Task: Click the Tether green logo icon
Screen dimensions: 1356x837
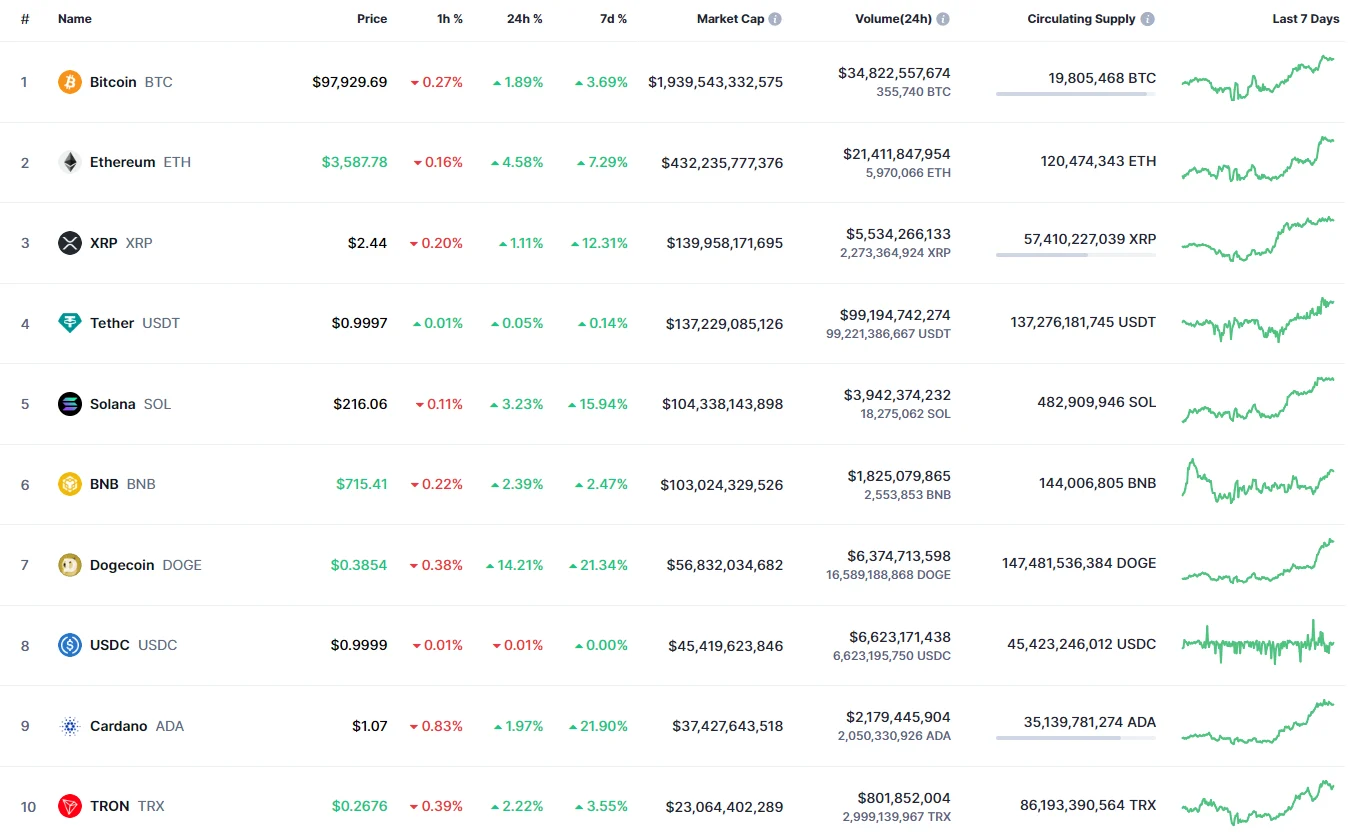Action: (x=70, y=323)
